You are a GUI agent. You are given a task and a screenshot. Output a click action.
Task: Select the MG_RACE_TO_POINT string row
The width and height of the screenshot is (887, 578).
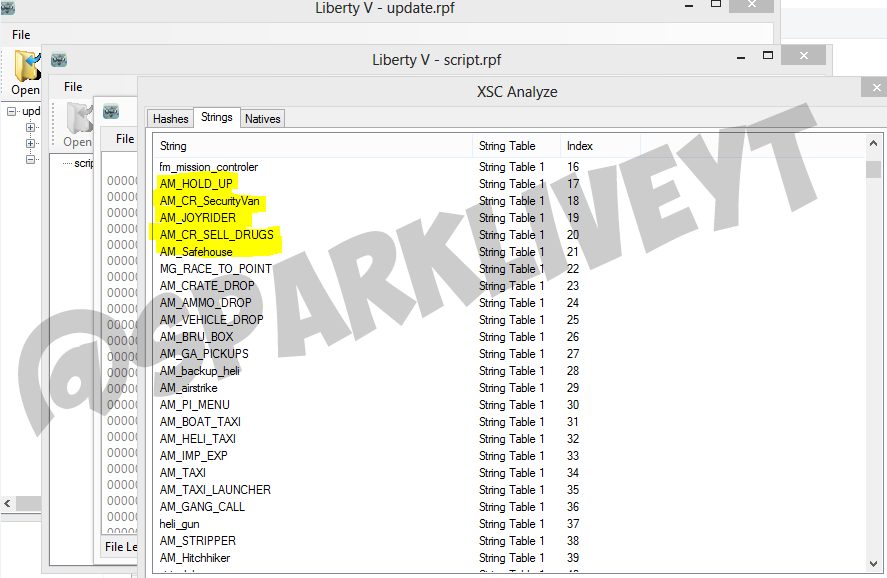(509, 269)
